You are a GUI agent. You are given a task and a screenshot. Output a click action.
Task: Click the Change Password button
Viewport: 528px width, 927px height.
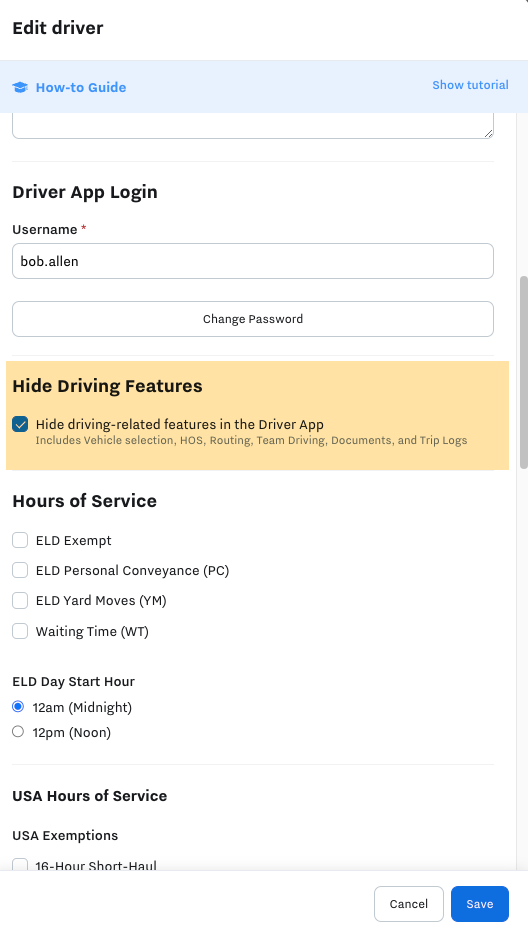coord(253,319)
